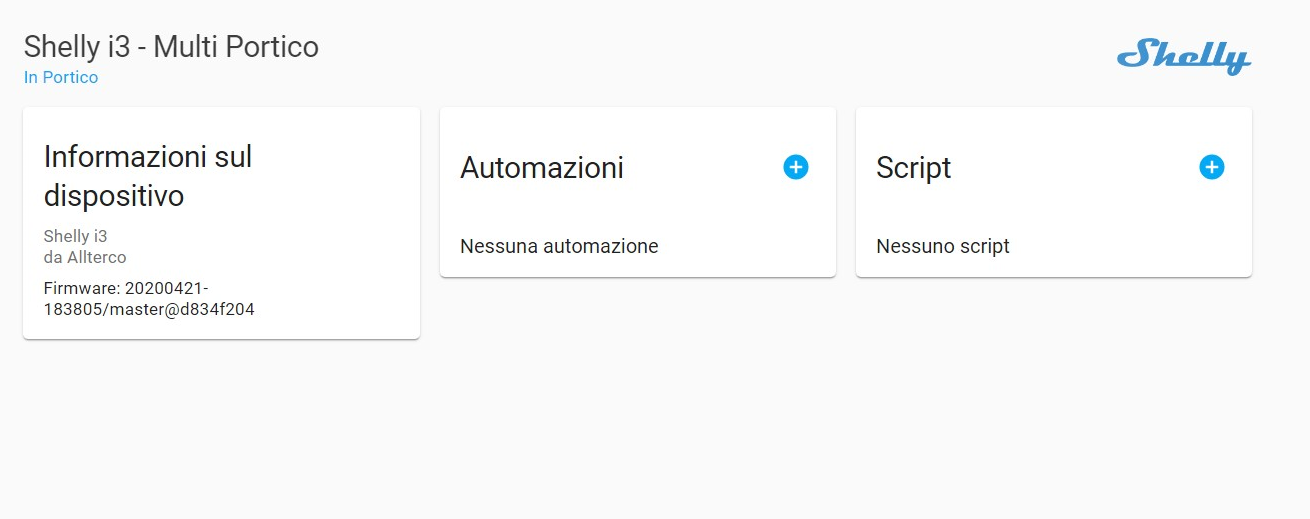Click the Automazioni card heading

coord(542,168)
